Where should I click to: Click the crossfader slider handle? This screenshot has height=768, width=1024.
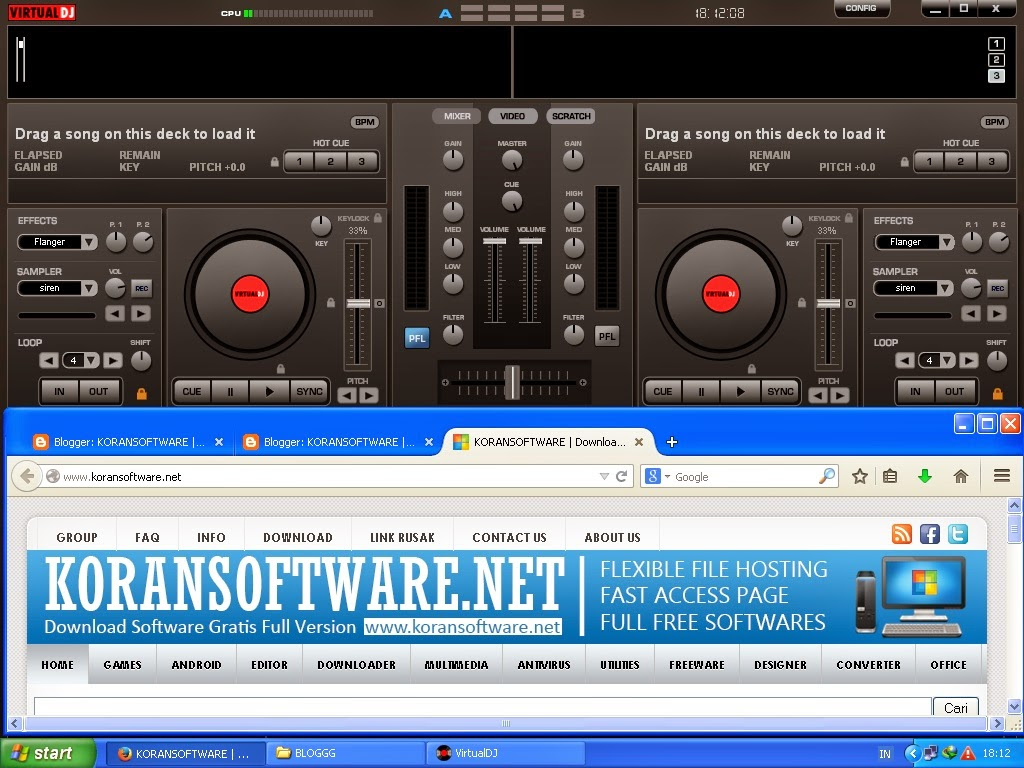513,382
